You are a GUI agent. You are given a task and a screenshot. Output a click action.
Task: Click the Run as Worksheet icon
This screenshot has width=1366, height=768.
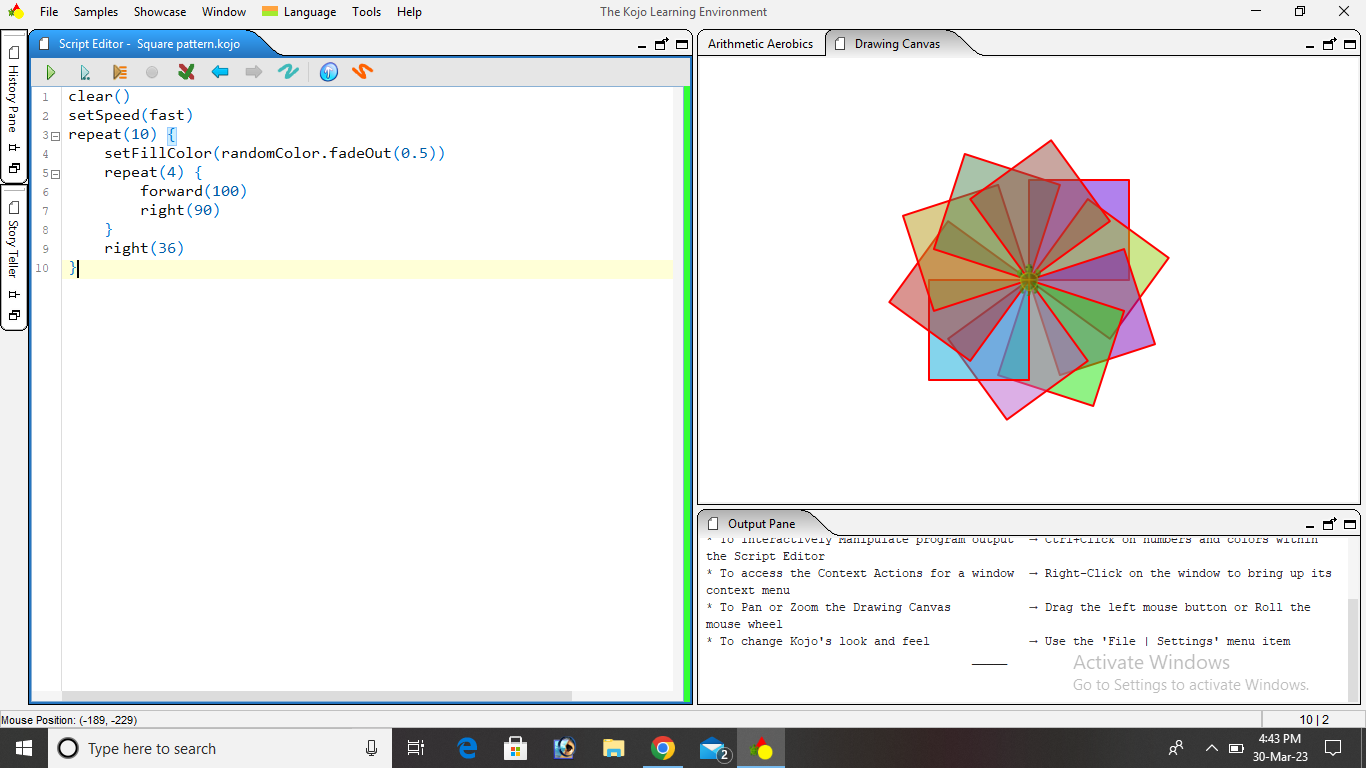(85, 72)
